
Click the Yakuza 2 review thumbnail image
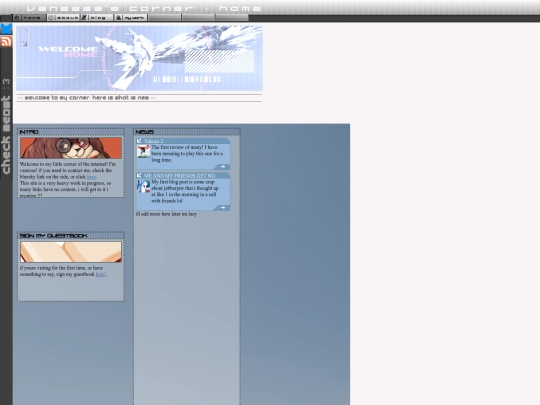[x=143, y=152]
